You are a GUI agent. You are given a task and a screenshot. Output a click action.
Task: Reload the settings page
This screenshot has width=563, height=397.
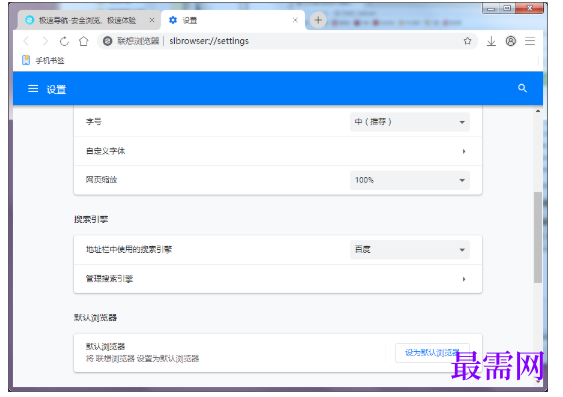pyautogui.click(x=64, y=41)
